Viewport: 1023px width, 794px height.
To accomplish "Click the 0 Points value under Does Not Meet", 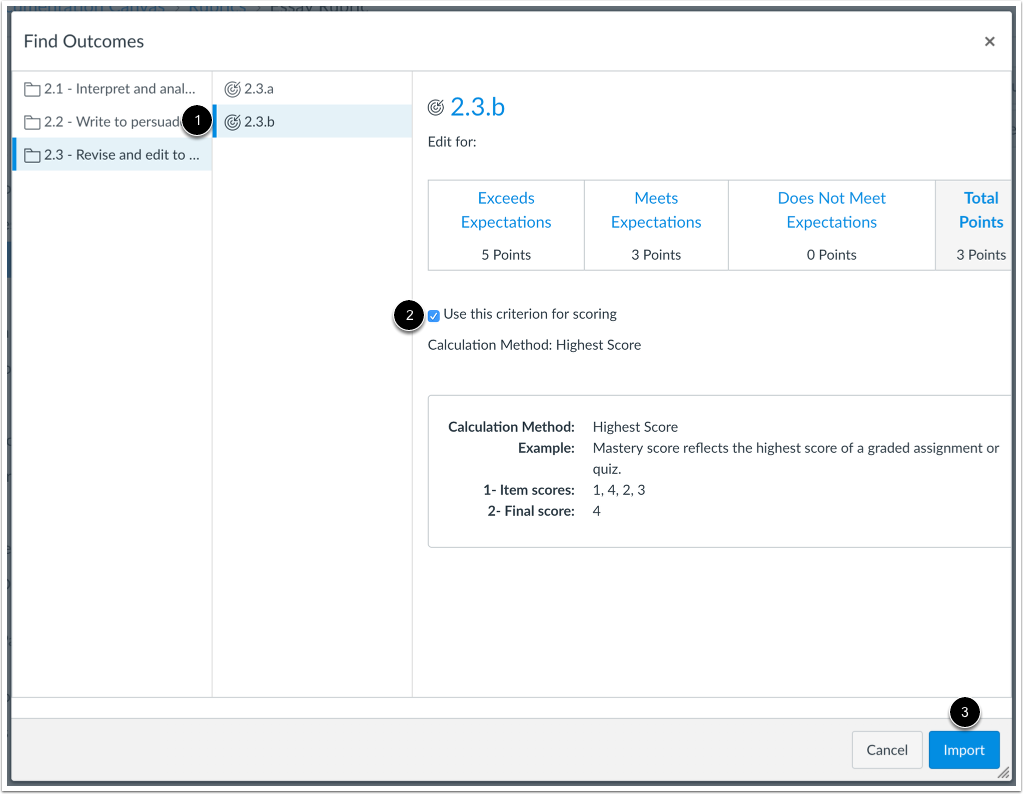I will coord(832,255).
